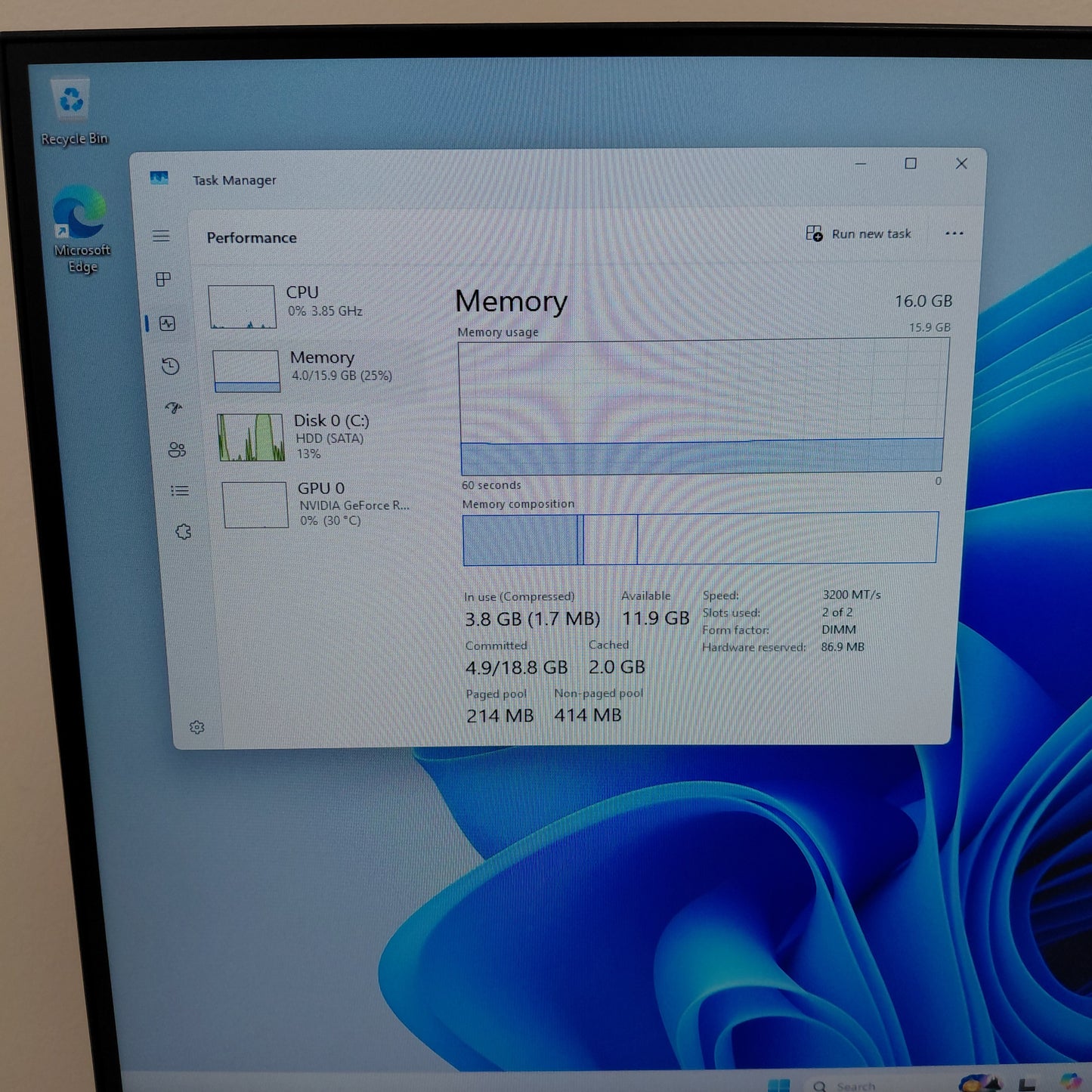The height and width of the screenshot is (1092, 1092).
Task: Open the Processes page from sidebar
Action: pyautogui.click(x=163, y=280)
